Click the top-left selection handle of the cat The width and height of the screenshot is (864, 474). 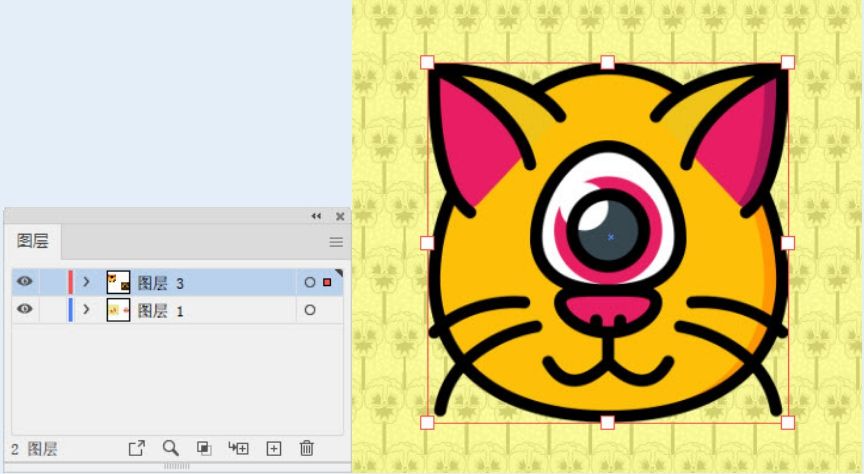coord(427,62)
